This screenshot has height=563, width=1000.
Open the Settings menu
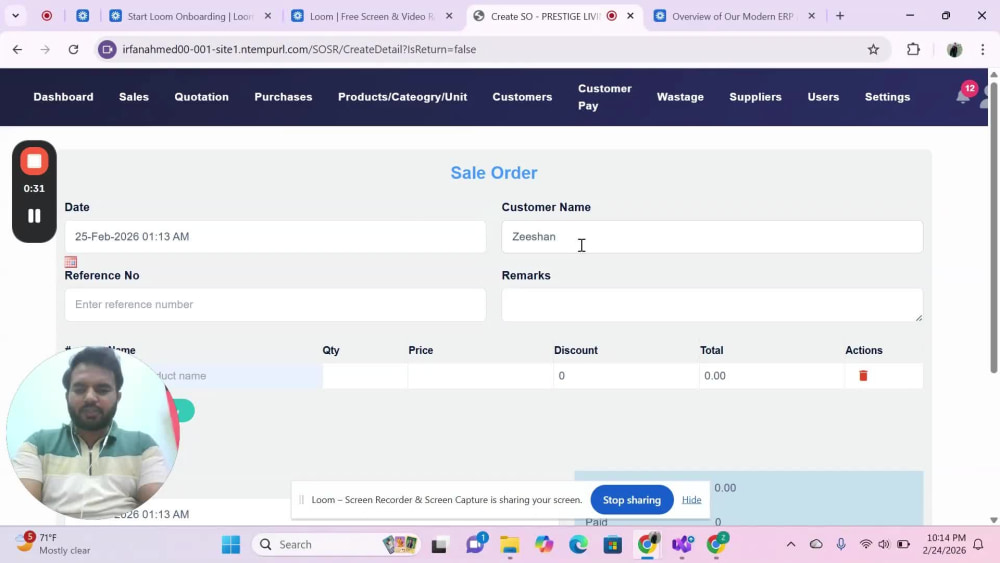tap(887, 97)
